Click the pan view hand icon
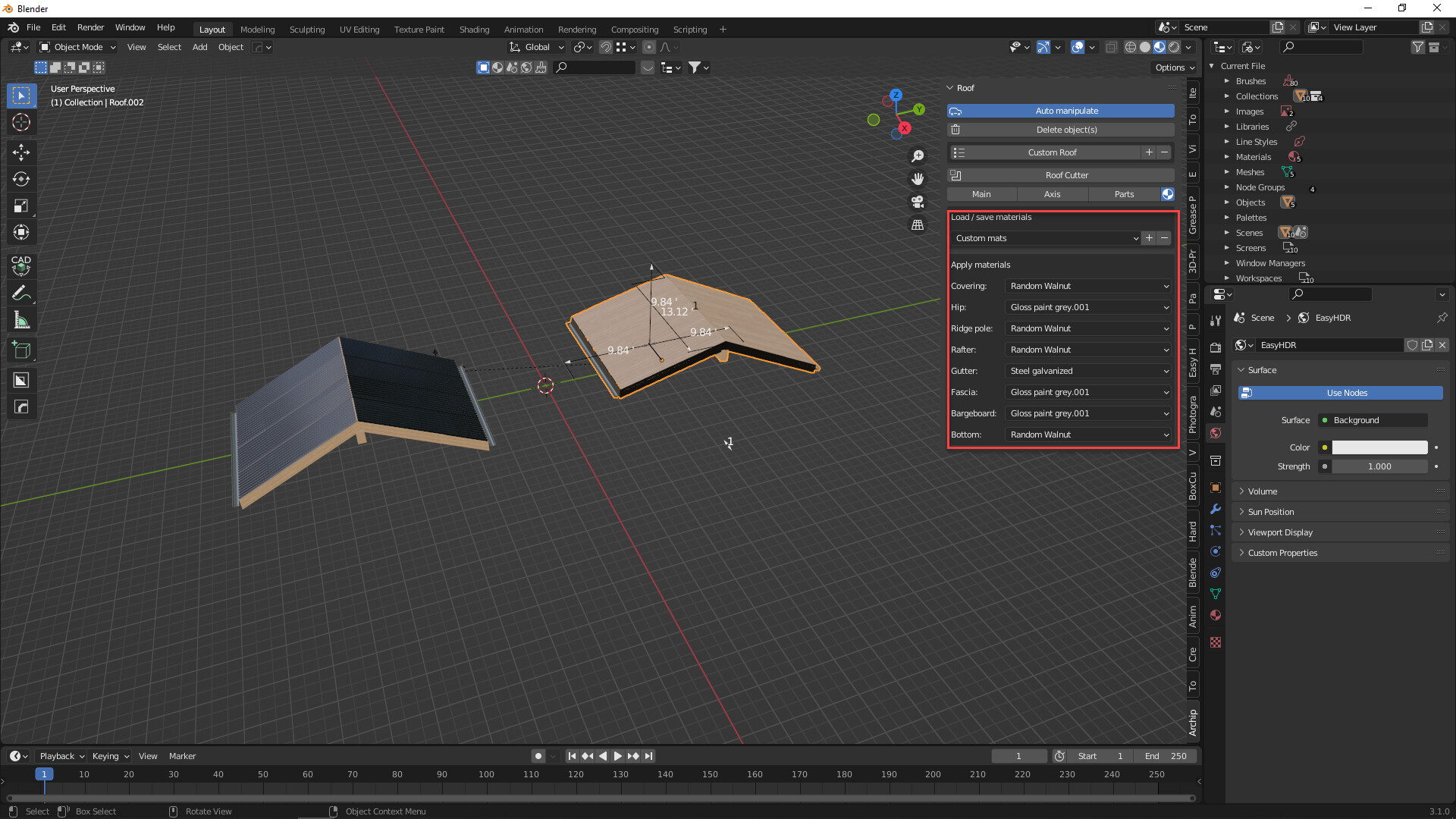 point(918,179)
